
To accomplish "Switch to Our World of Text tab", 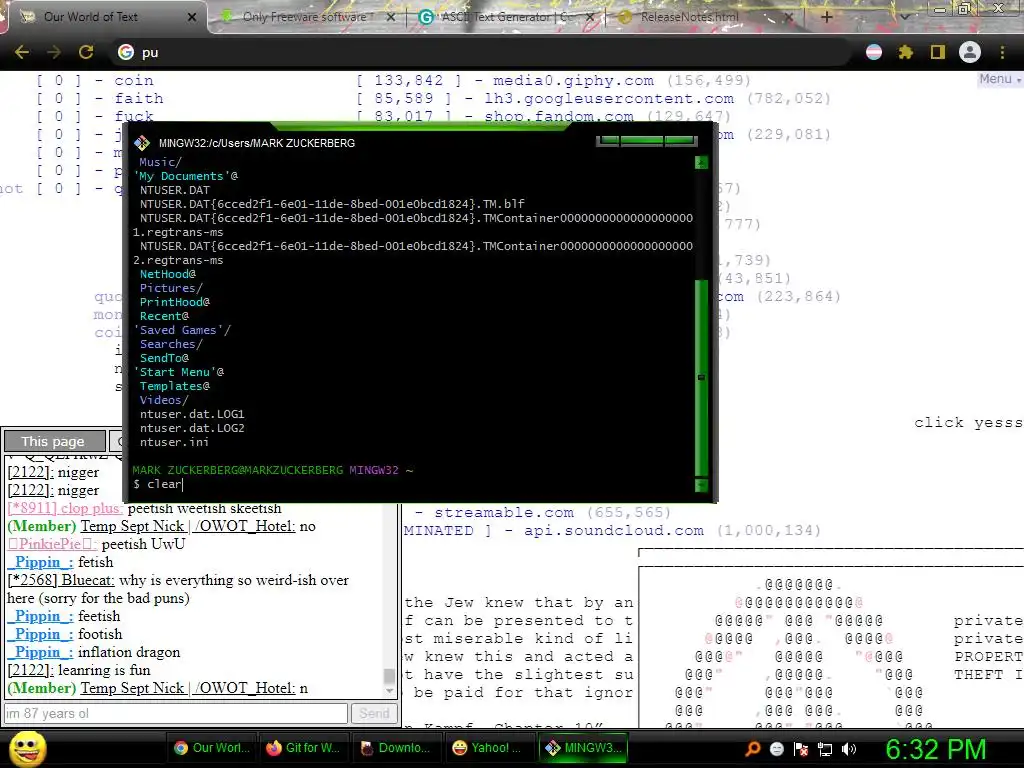I will (104, 17).
